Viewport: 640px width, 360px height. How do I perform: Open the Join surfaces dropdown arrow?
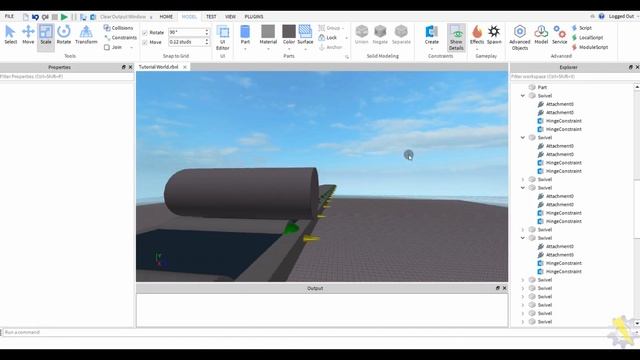pyautogui.click(x=131, y=48)
